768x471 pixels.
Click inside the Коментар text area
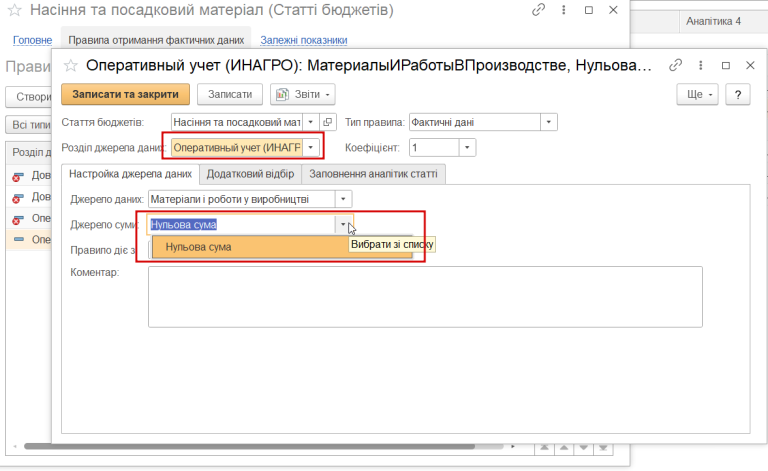(425, 297)
